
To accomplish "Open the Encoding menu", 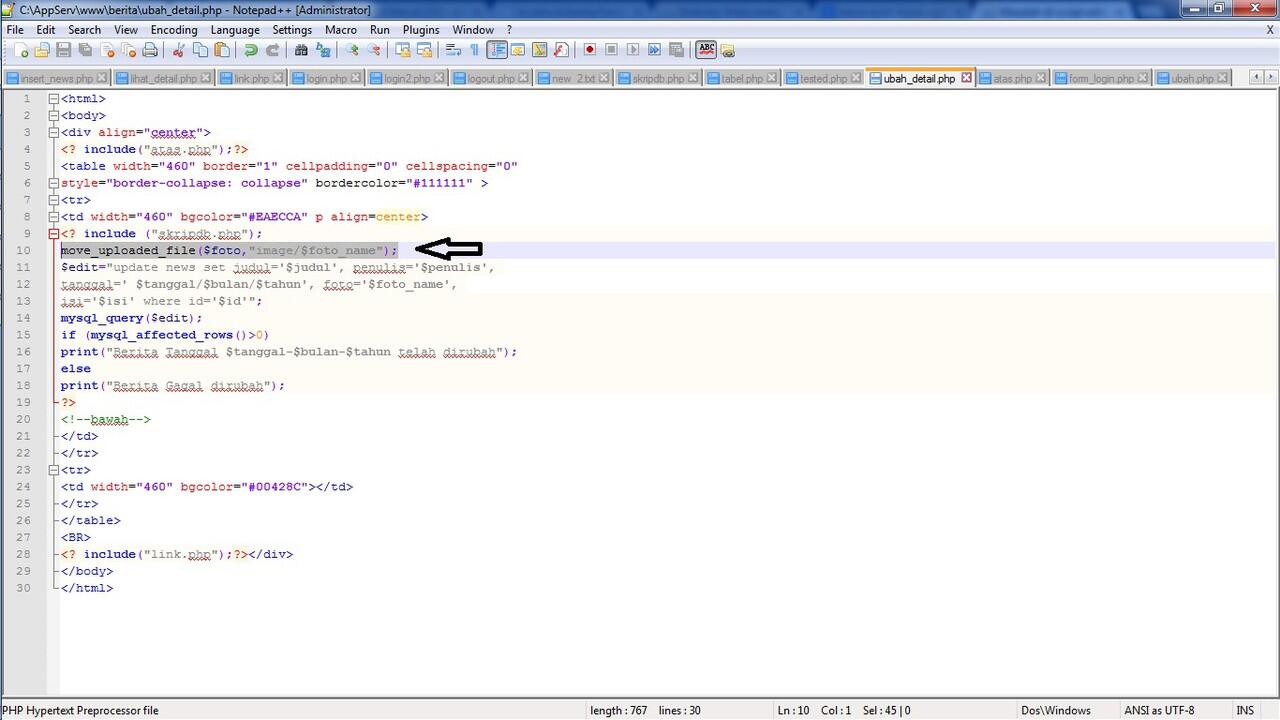I will pyautogui.click(x=174, y=30).
